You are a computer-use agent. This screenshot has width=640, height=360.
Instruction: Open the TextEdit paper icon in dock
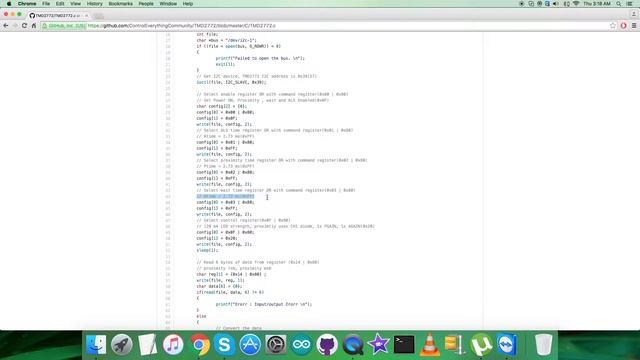click(147, 345)
